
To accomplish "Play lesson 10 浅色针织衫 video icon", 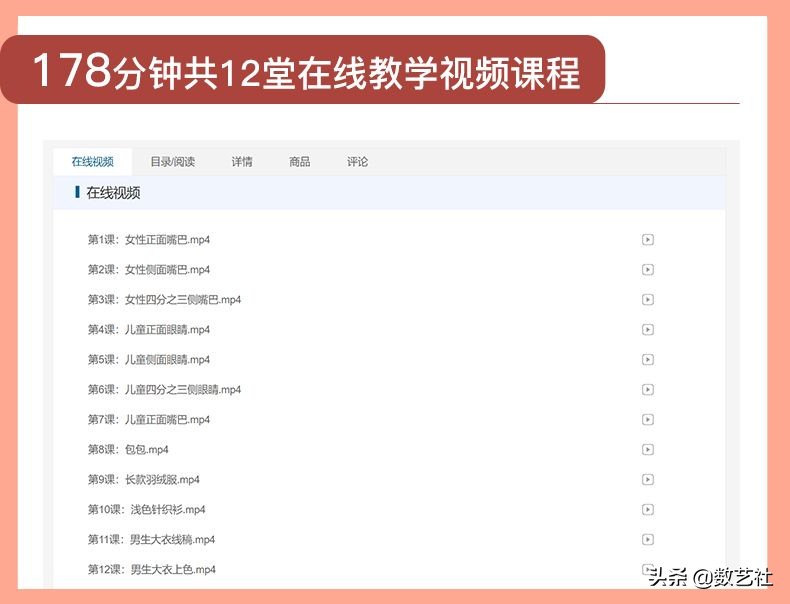I will [x=648, y=510].
